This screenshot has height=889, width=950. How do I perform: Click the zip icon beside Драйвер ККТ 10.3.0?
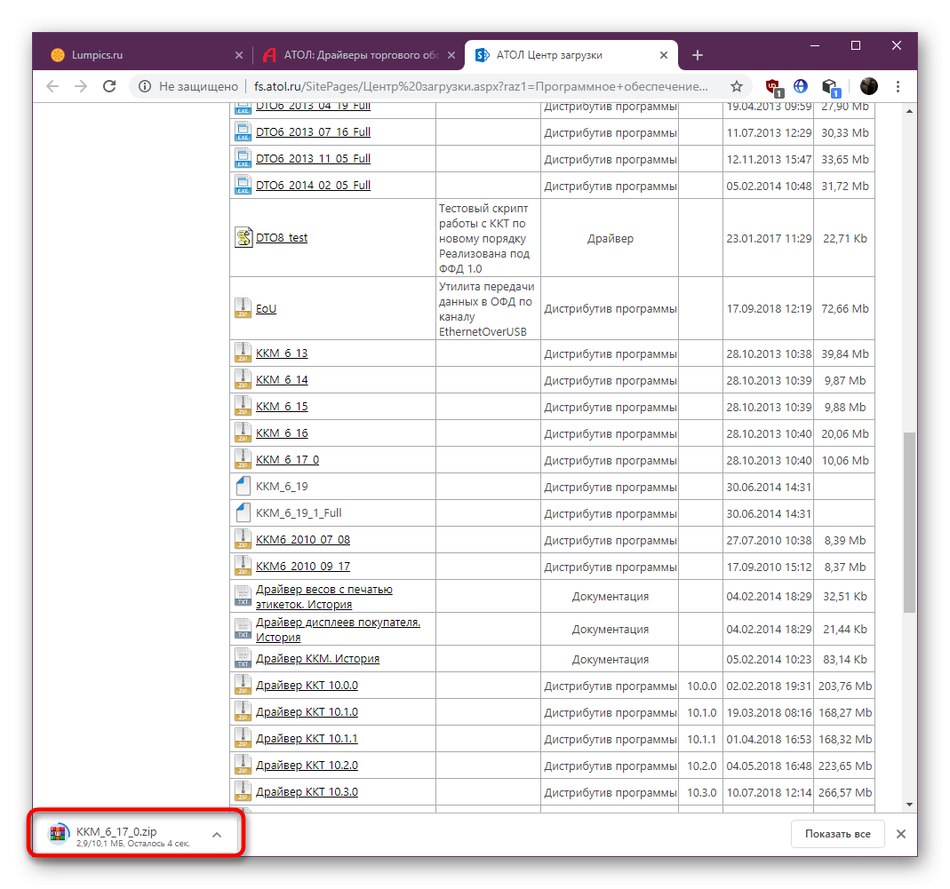243,791
